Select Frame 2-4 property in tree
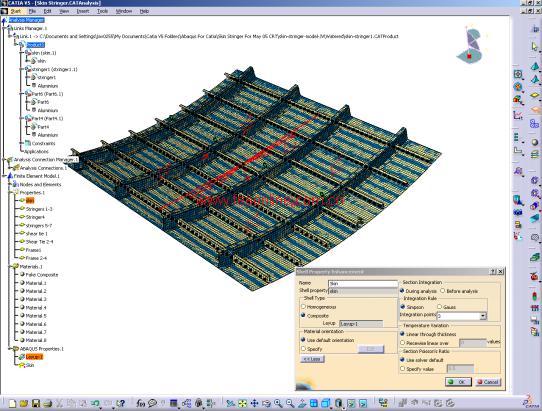Image resolution: width=542 pixels, height=411 pixels. [x=36, y=258]
